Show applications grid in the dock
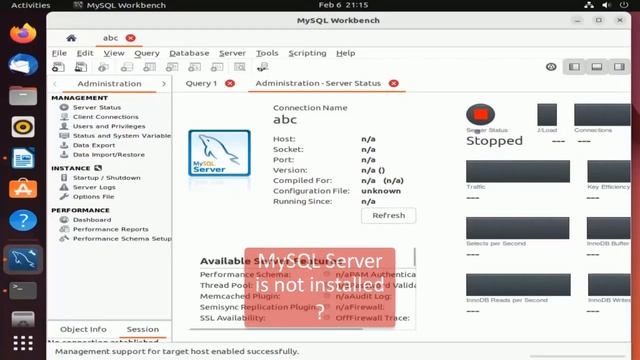 (x=23, y=343)
